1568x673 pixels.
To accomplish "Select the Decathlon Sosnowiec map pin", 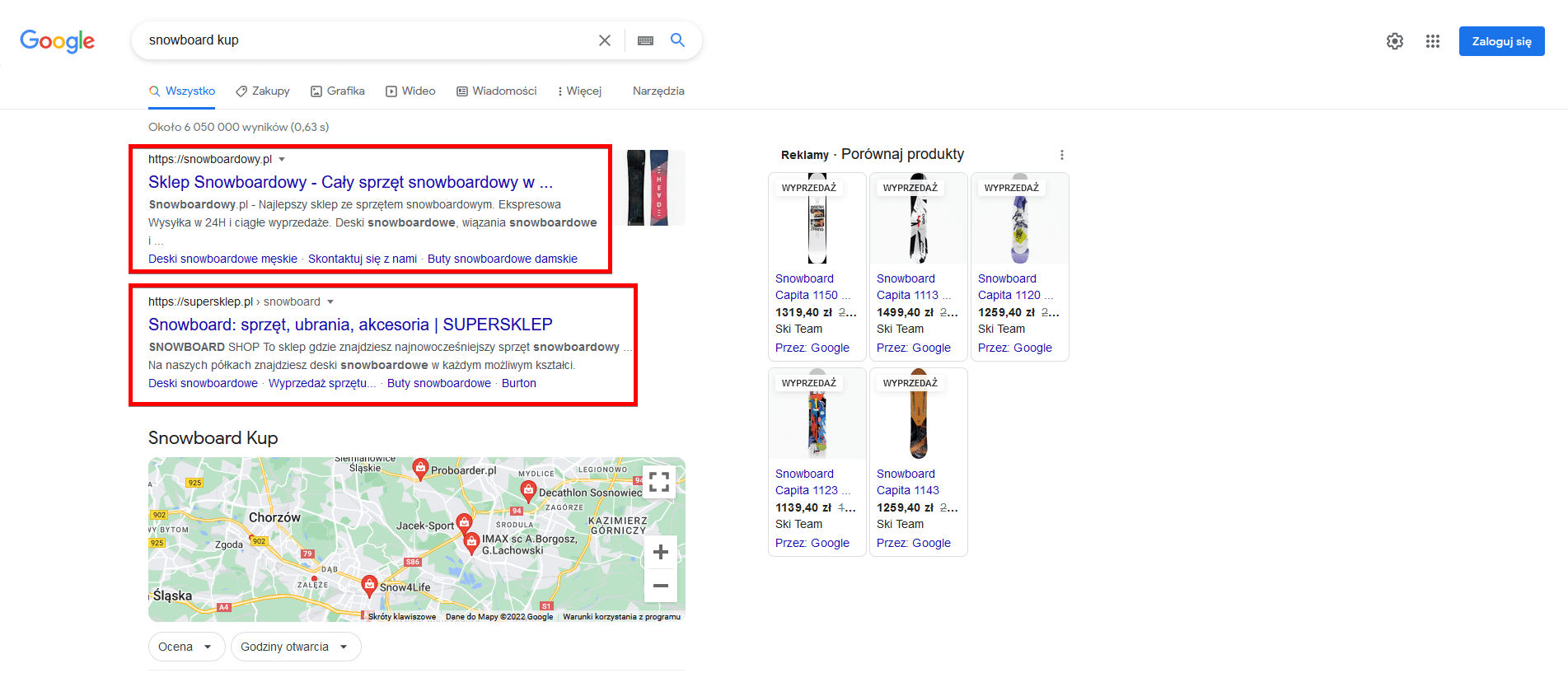I will point(528,491).
